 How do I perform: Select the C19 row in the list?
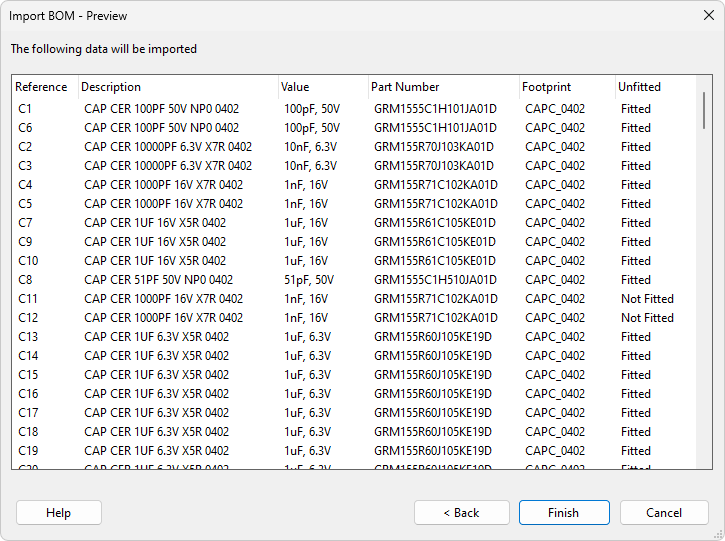pos(29,451)
